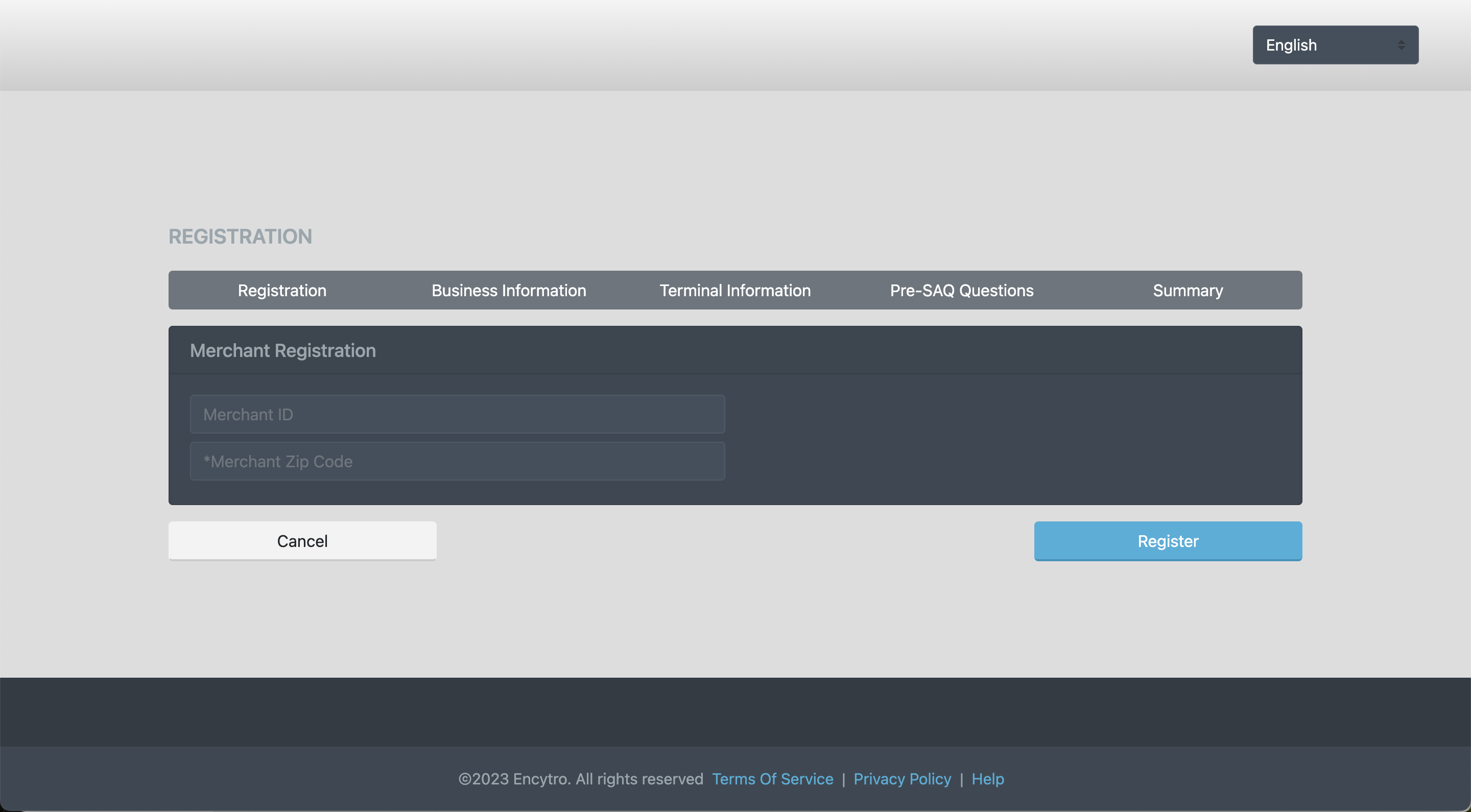The image size is (1471, 812).
Task: Click the Merchant Registration panel header
Action: pos(282,350)
